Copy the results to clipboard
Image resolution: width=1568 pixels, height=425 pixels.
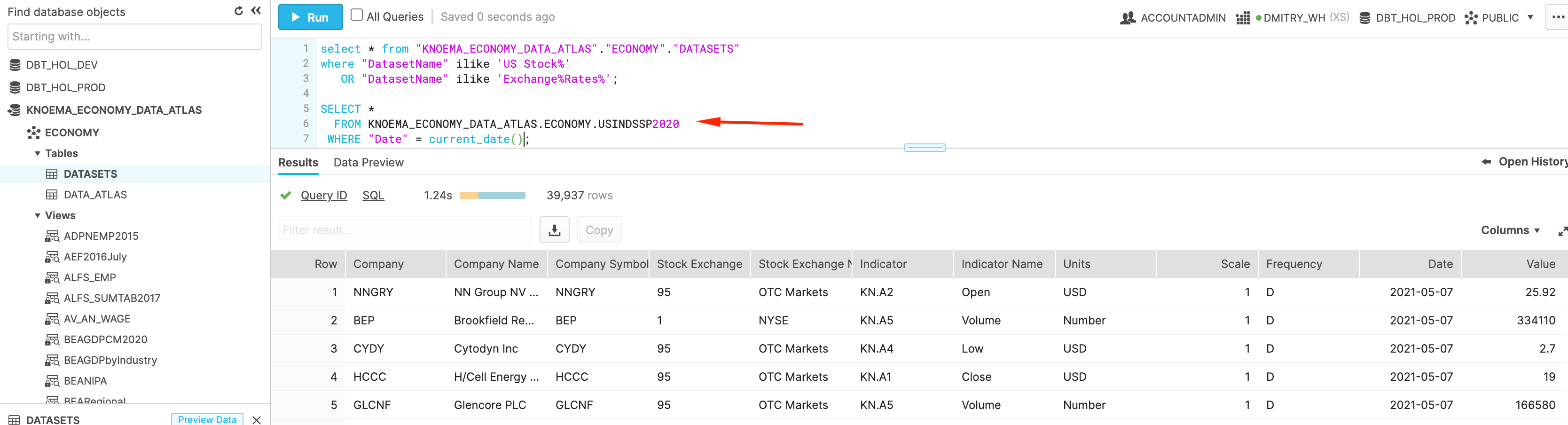click(599, 229)
